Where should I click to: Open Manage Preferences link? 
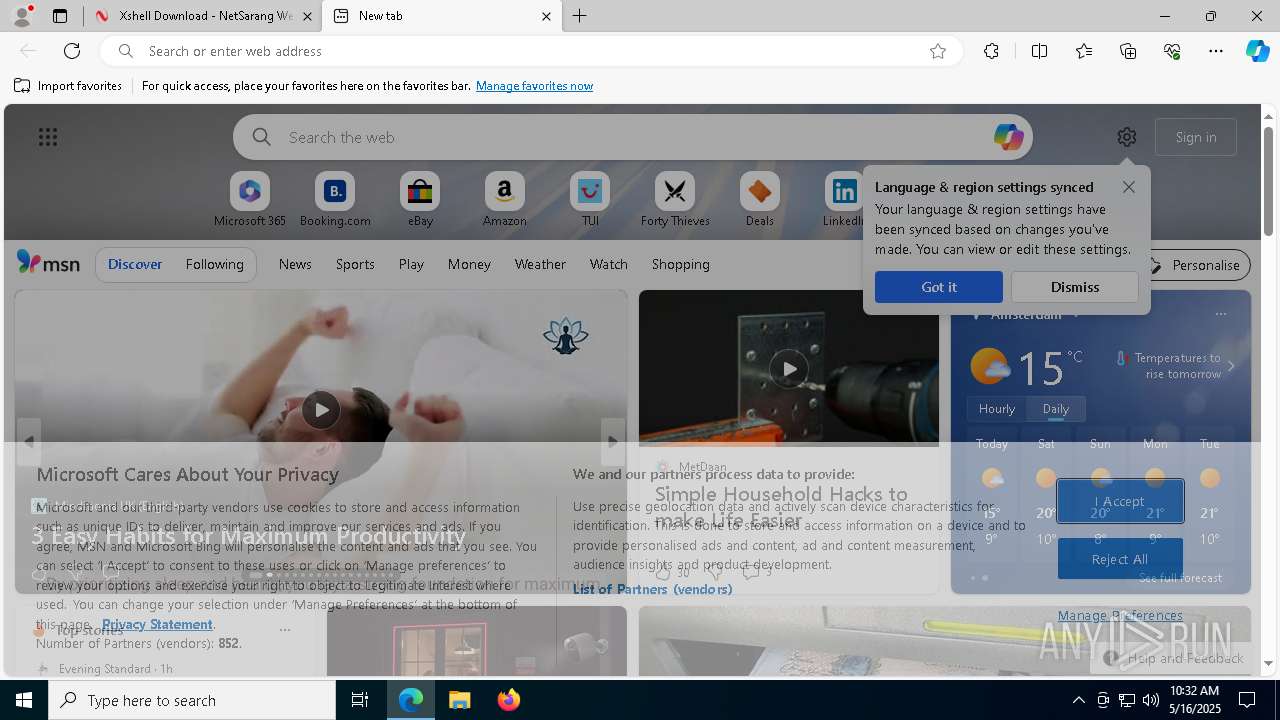(1120, 615)
